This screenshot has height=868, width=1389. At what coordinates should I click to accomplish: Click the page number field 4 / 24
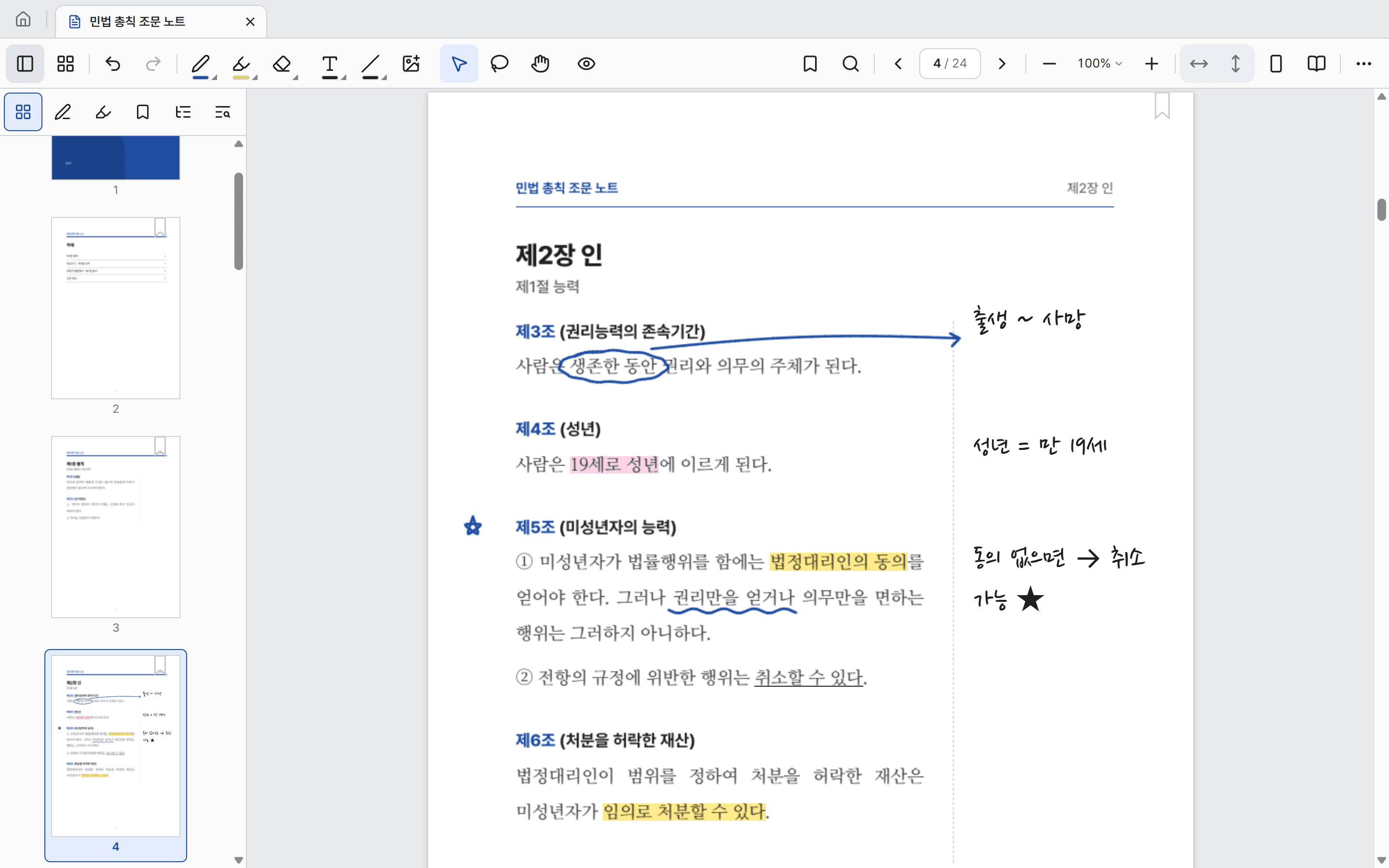(950, 64)
